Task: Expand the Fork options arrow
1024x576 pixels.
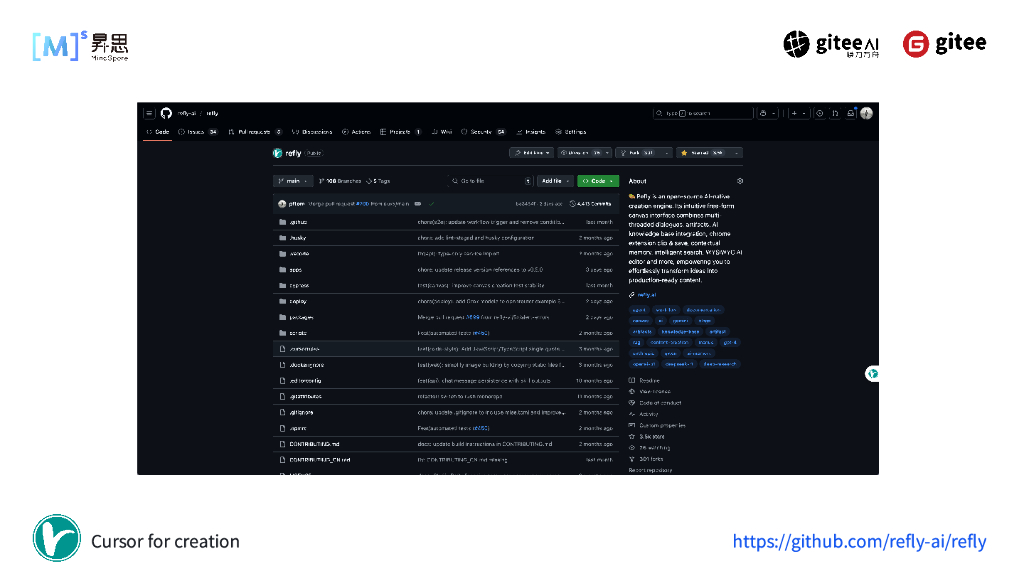Action: 666,153
